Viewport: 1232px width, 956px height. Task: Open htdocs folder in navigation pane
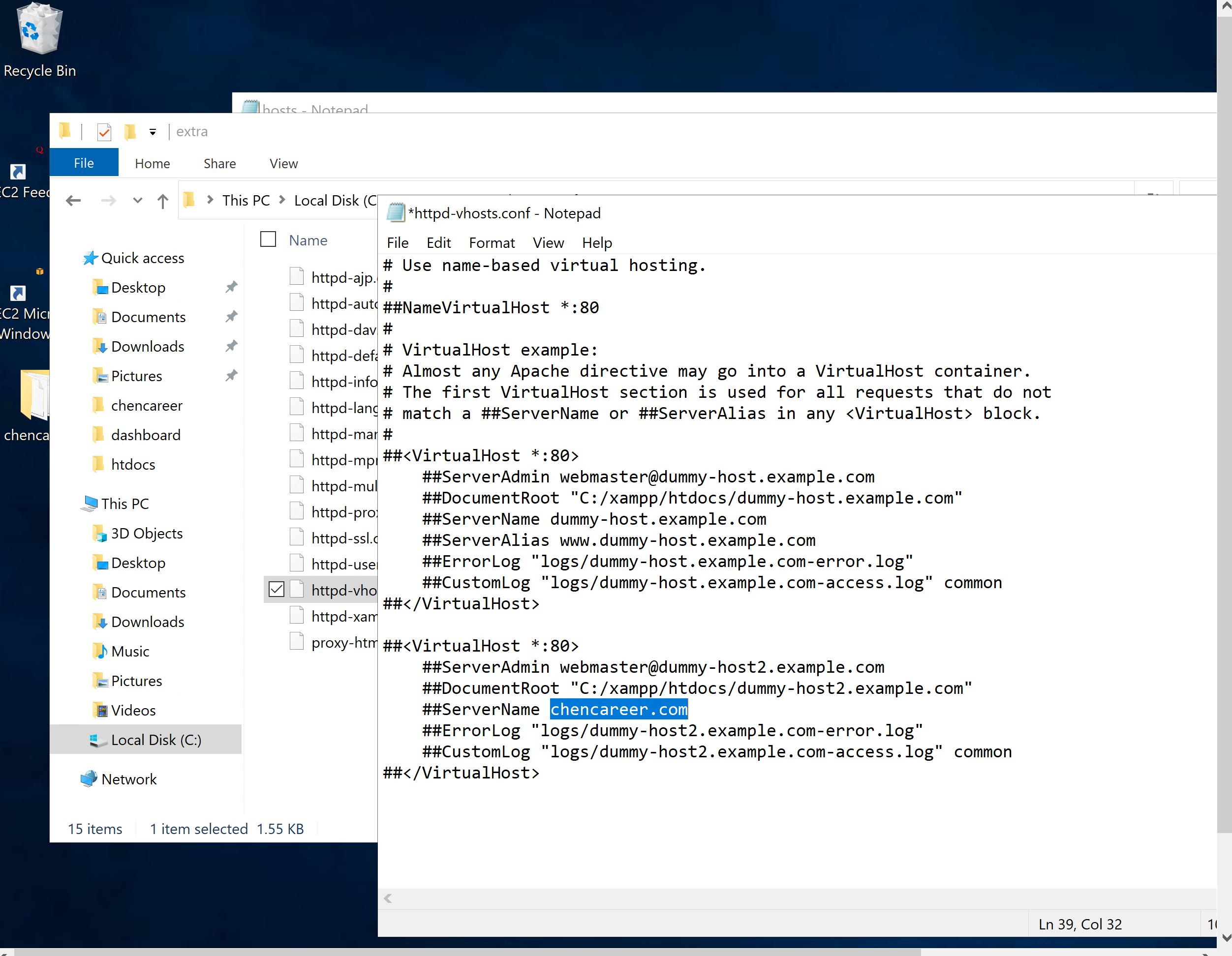(133, 464)
